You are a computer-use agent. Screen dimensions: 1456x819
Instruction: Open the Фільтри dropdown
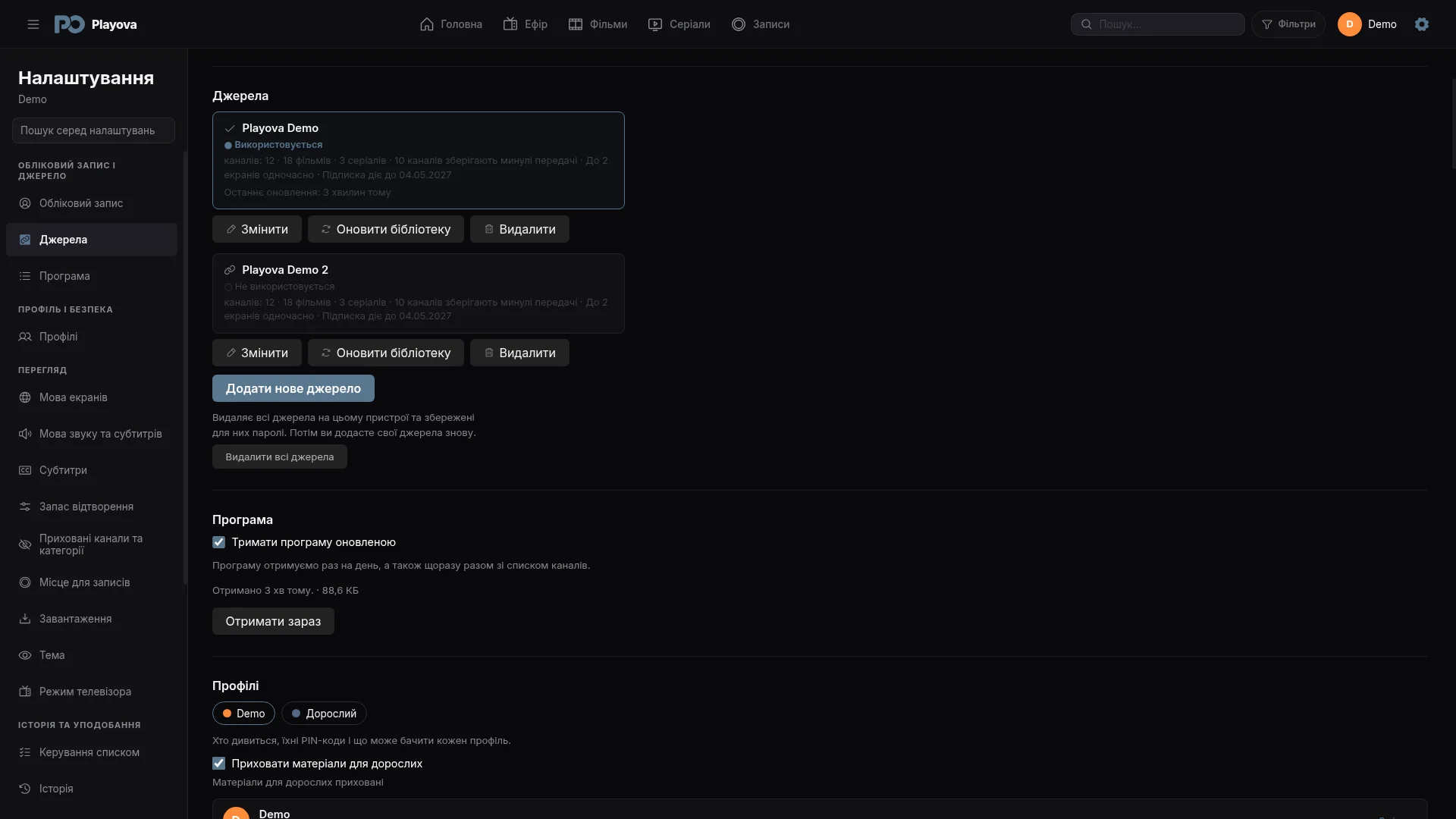[x=1288, y=24]
